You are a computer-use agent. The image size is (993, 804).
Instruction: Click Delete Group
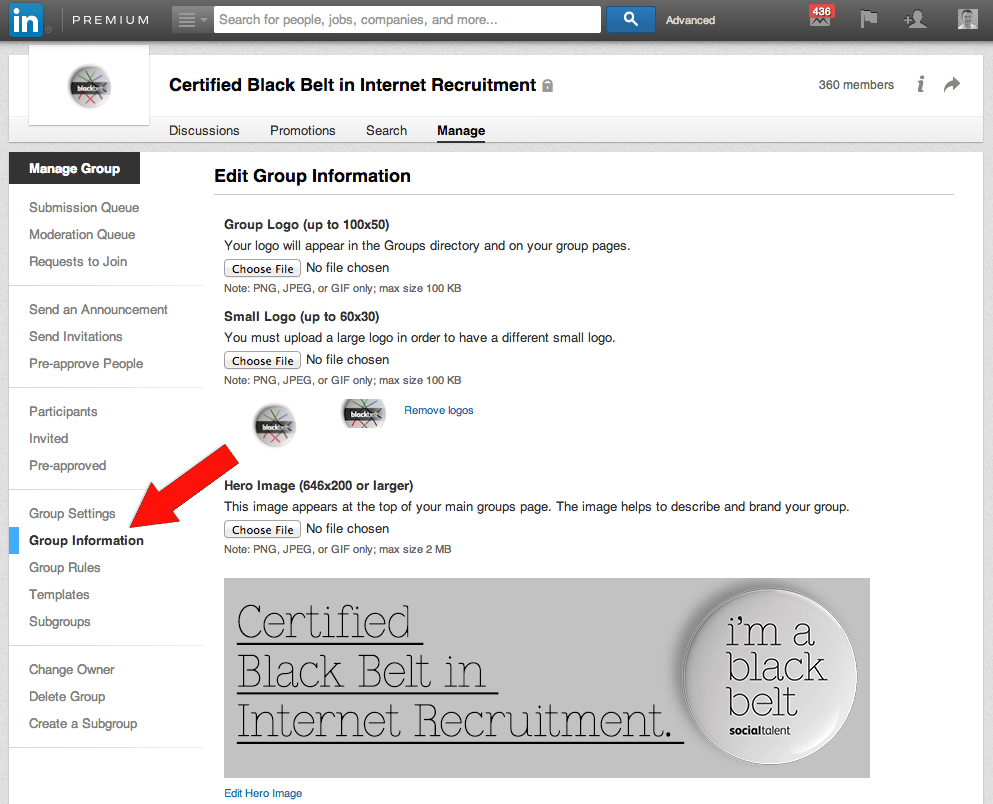click(x=67, y=697)
